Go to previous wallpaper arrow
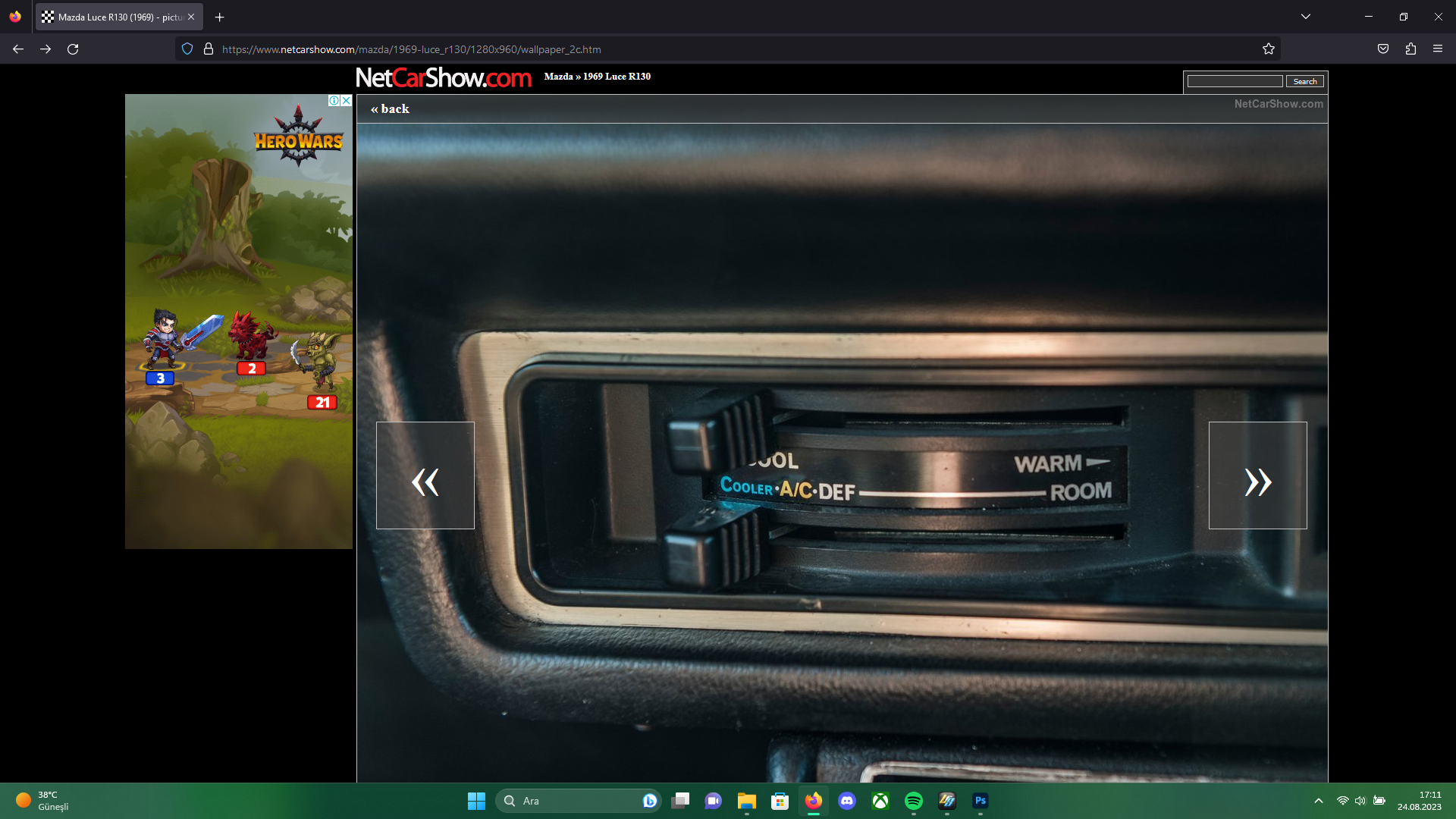The width and height of the screenshot is (1456, 819). (425, 475)
